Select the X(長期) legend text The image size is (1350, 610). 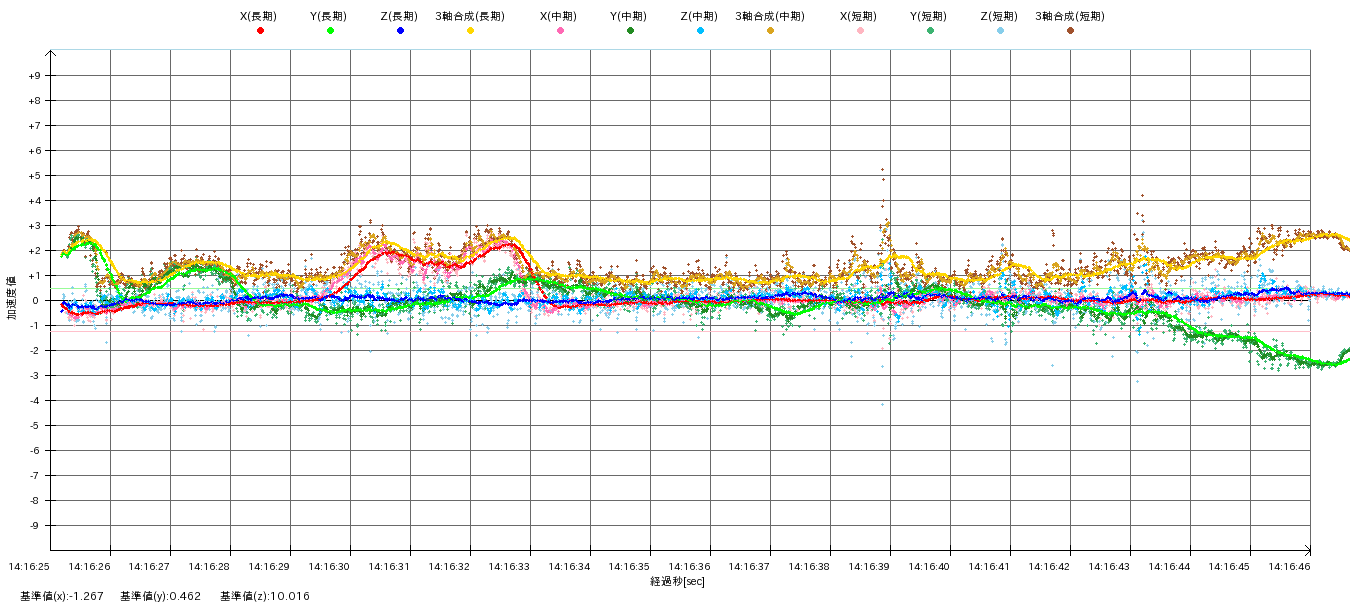[x=259, y=16]
